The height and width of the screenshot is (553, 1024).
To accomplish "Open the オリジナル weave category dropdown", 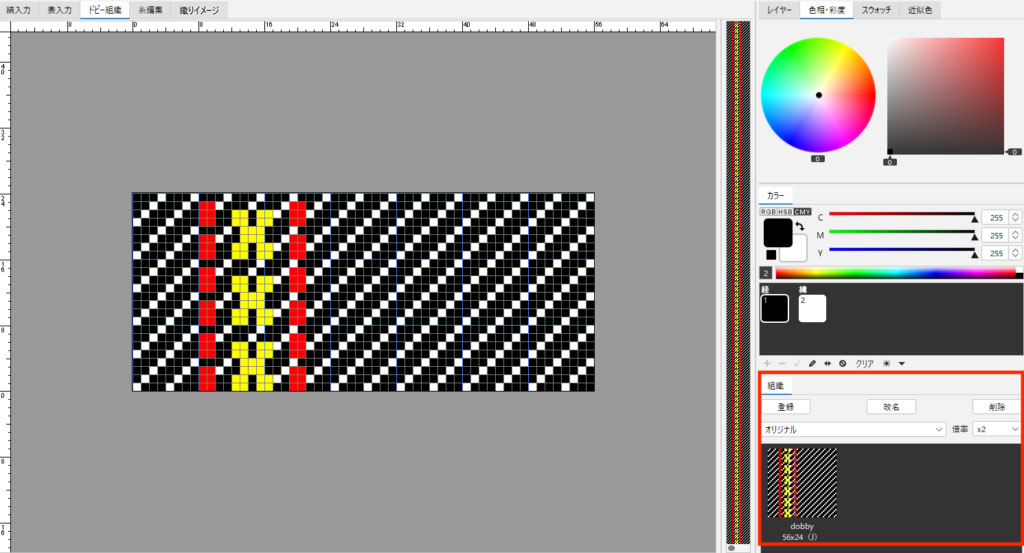I will [x=854, y=429].
